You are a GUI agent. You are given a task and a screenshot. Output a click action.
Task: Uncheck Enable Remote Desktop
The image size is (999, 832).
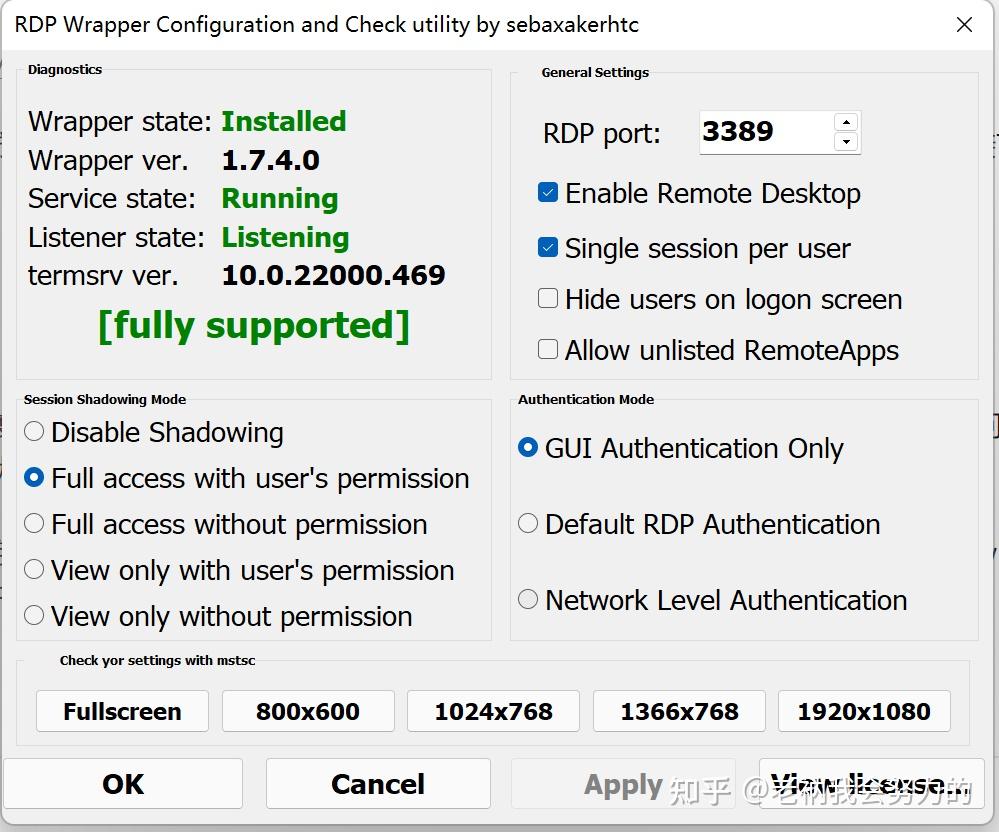click(x=548, y=193)
